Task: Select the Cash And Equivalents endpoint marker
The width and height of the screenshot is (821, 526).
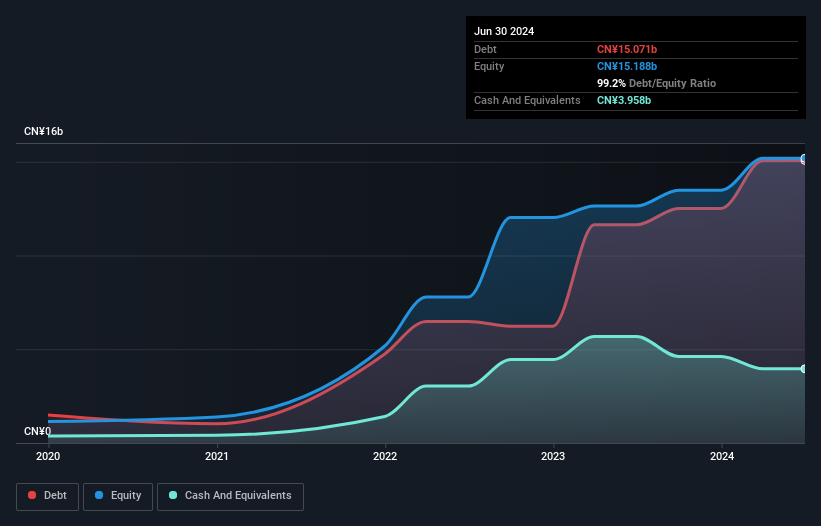Action: coord(804,369)
